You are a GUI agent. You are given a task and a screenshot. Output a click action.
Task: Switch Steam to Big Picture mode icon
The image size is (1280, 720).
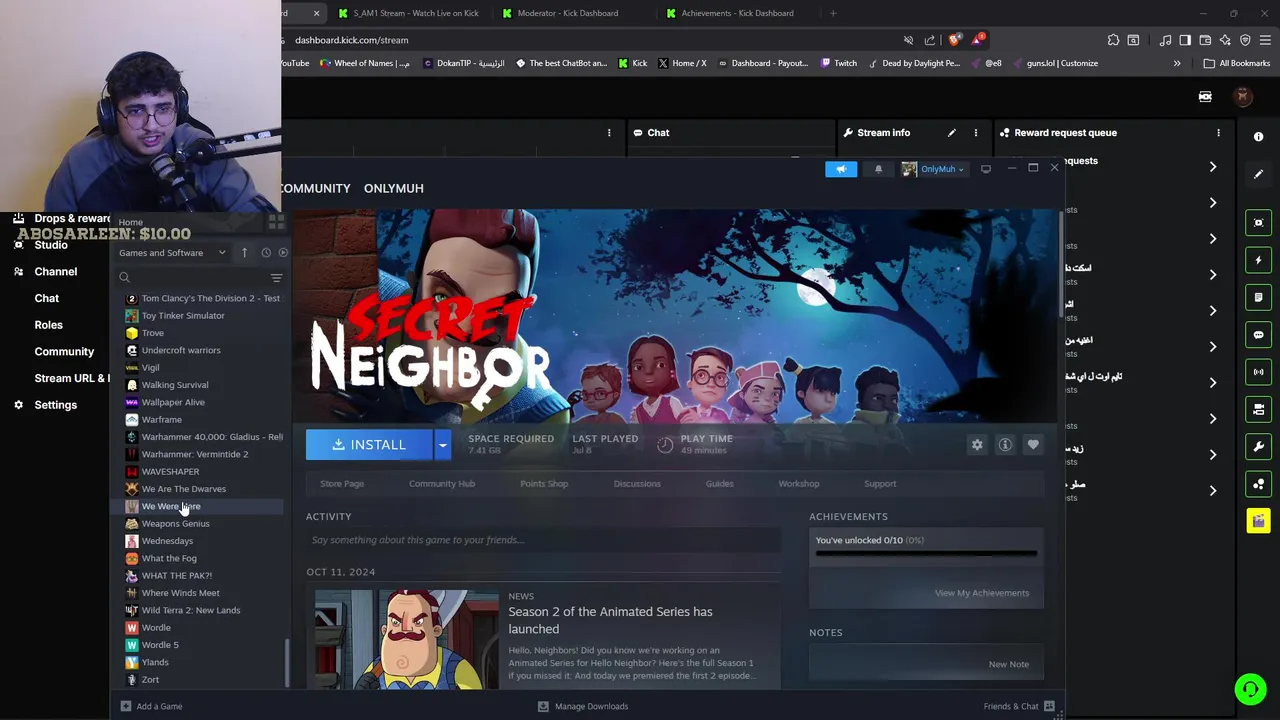pos(985,169)
